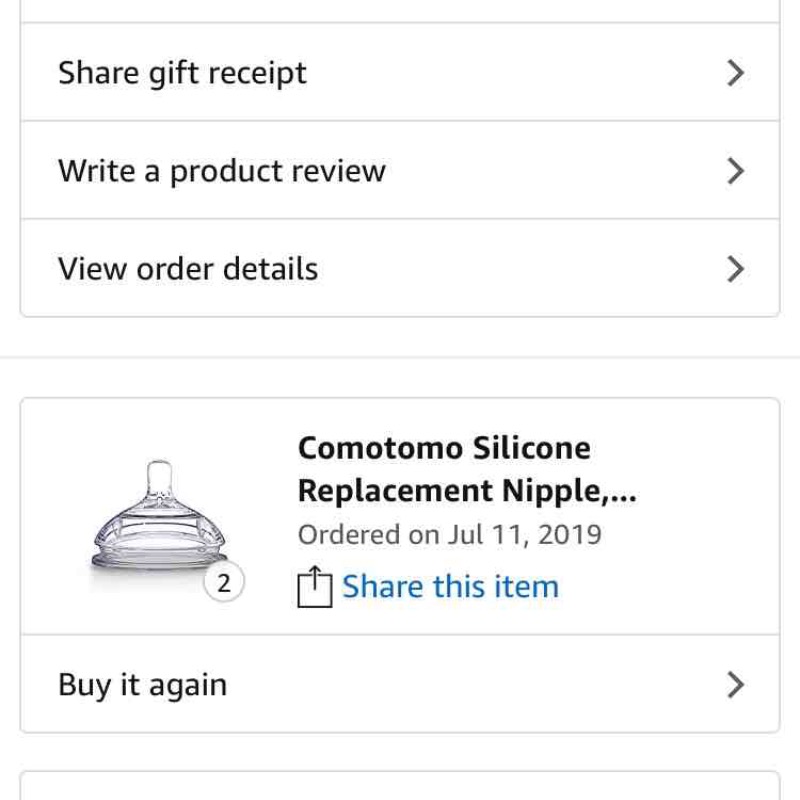The height and width of the screenshot is (800, 800).
Task: Select the Buy it again row
Action: tap(400, 684)
